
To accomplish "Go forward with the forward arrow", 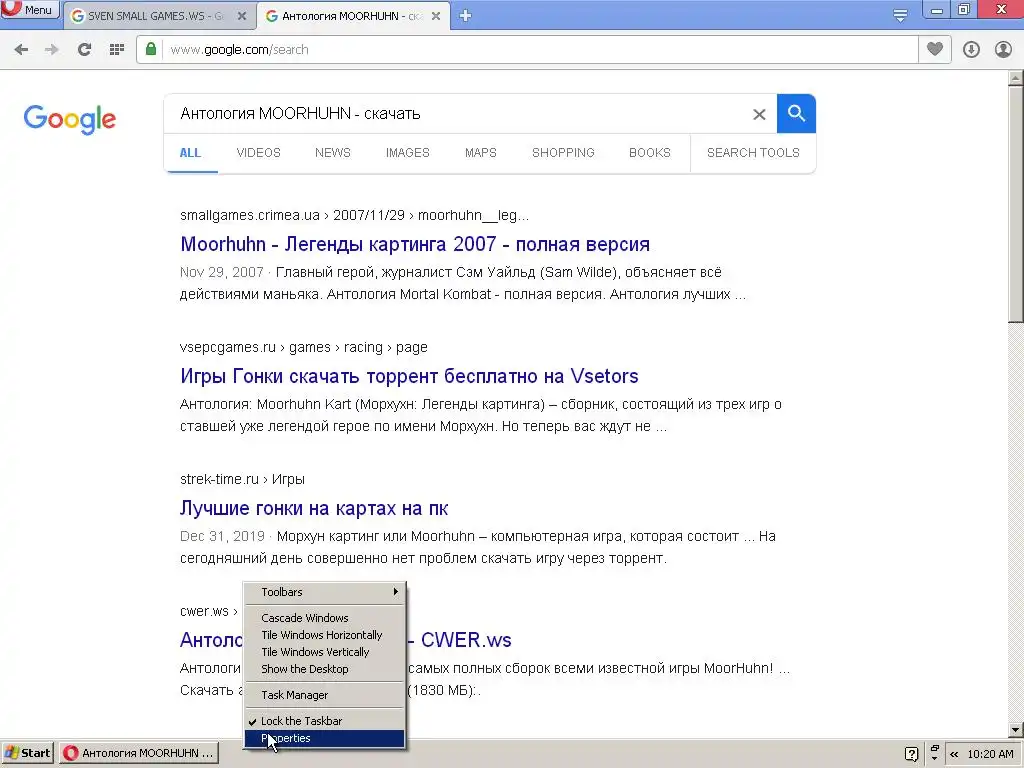I will 52,50.
